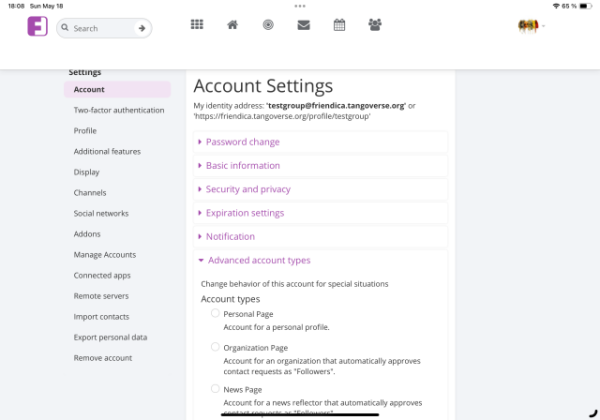
Task: Select the Organization Page radio button
Action: click(215, 347)
